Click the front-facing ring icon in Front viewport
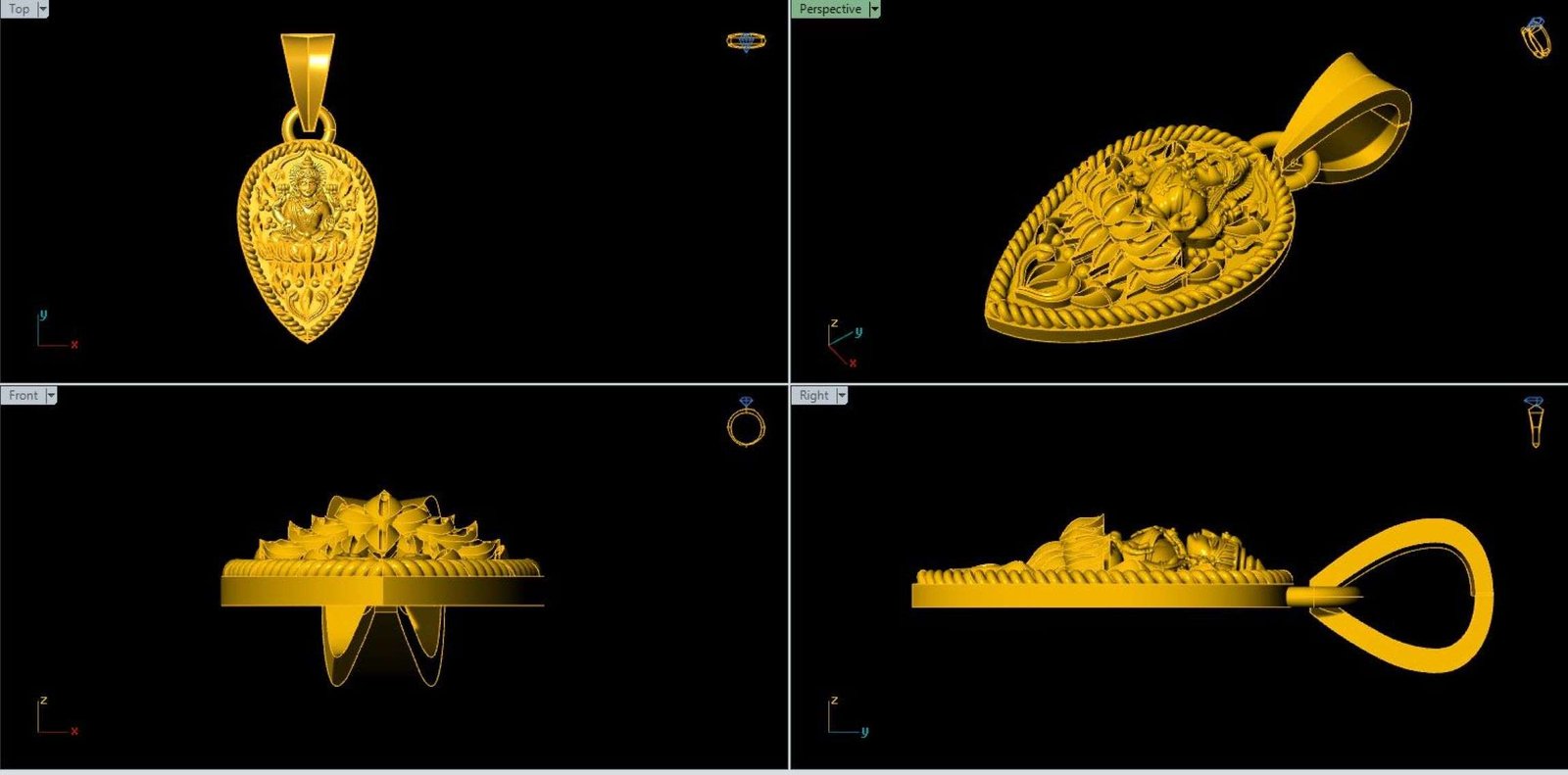Image resolution: width=1568 pixels, height=775 pixels. coord(746,423)
